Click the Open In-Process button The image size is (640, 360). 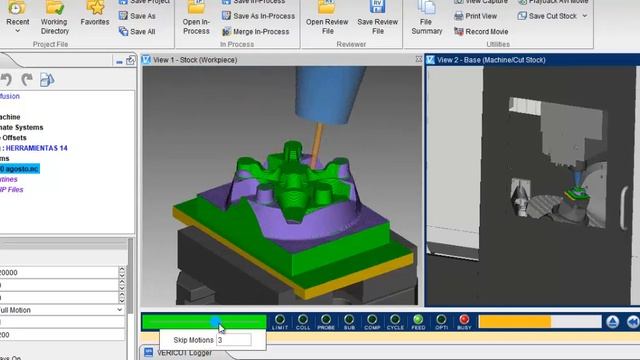tap(196, 18)
